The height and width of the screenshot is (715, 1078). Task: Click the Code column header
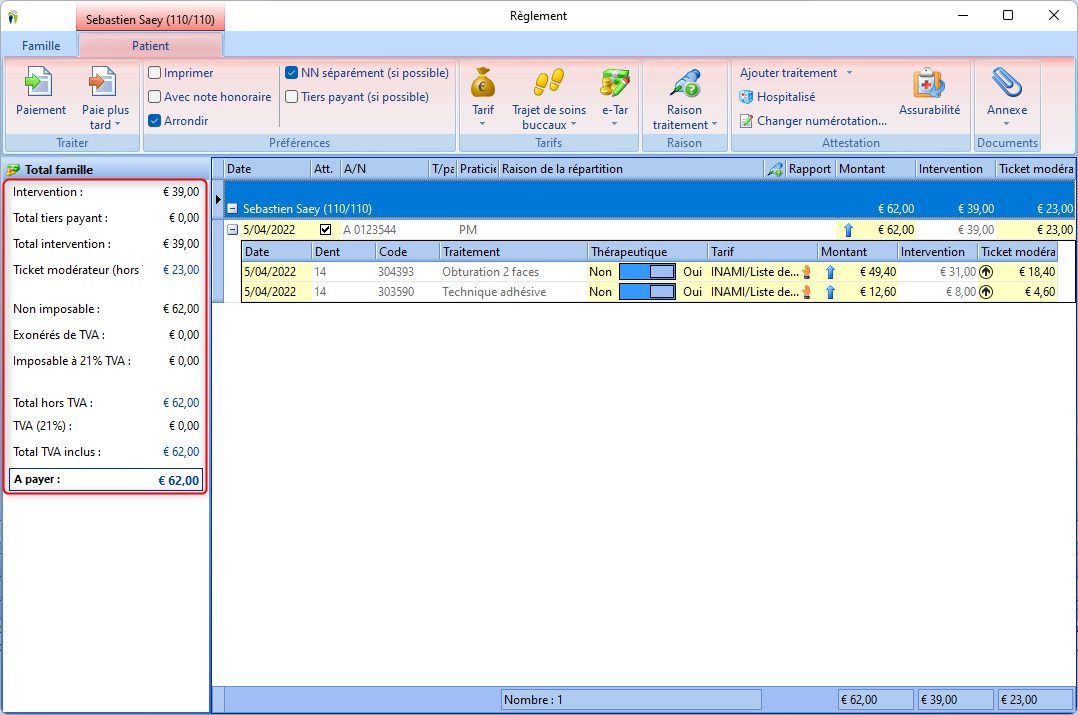click(x=408, y=252)
